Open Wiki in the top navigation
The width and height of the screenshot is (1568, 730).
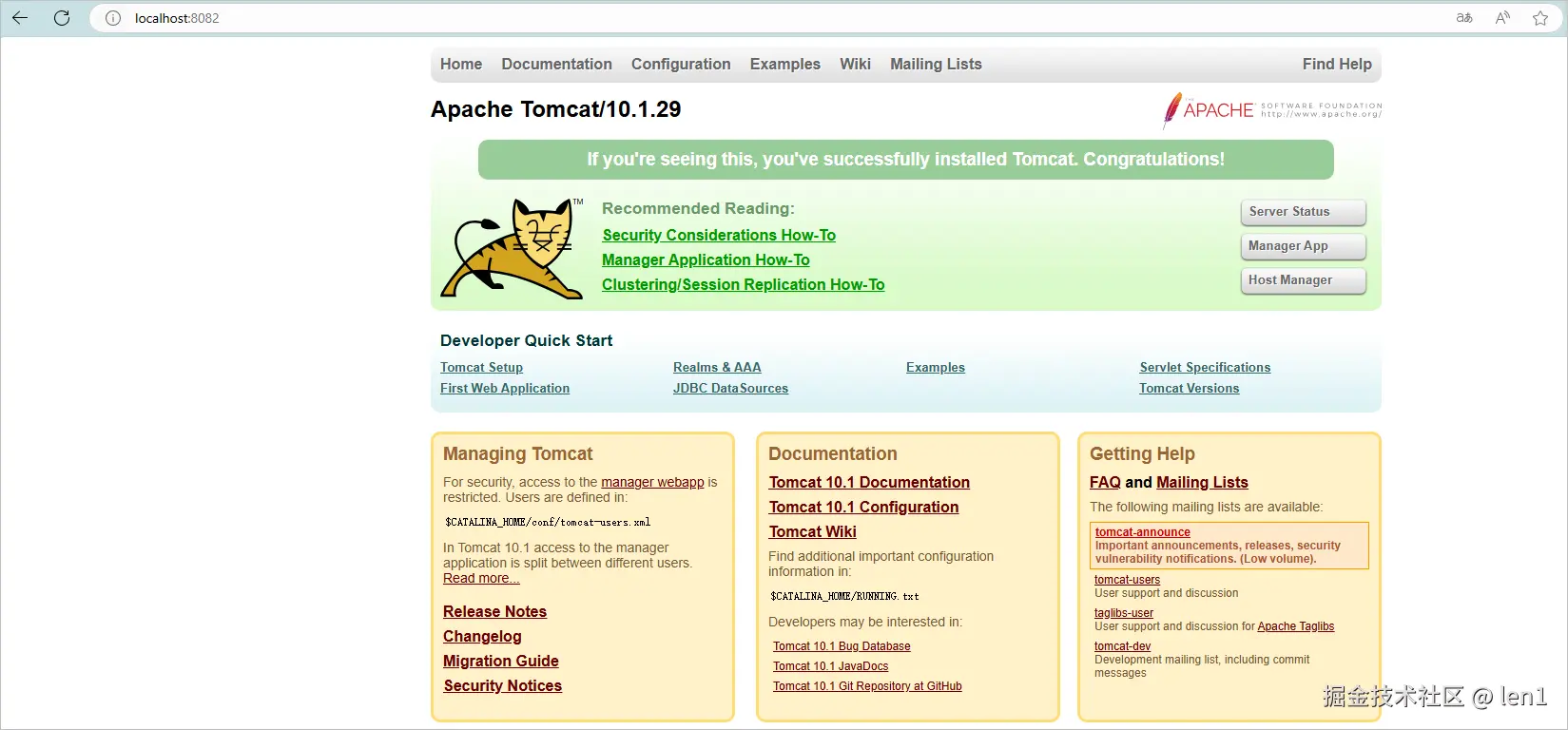pyautogui.click(x=855, y=64)
